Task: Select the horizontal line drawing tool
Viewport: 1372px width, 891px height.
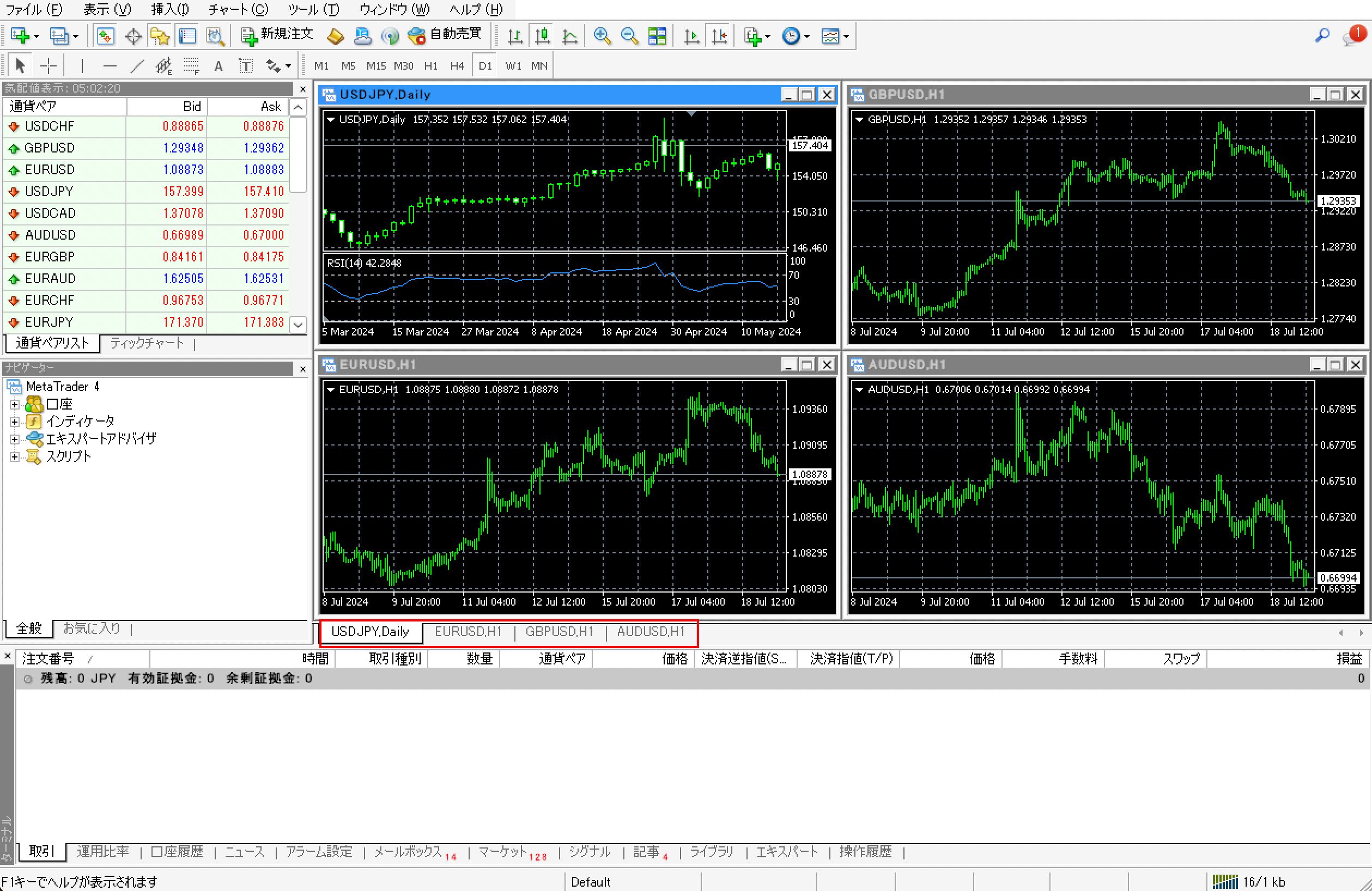Action: [110, 65]
